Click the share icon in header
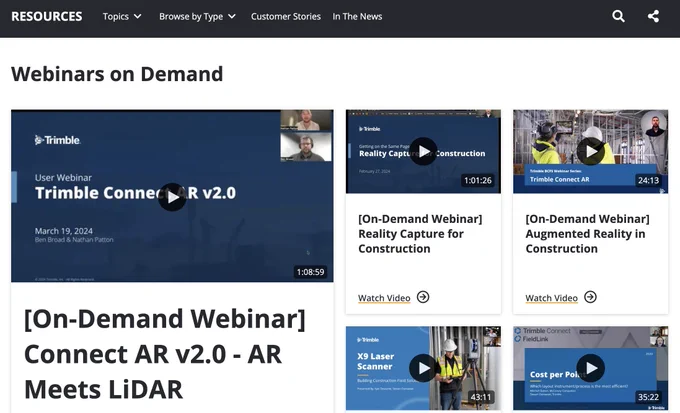 tap(653, 16)
